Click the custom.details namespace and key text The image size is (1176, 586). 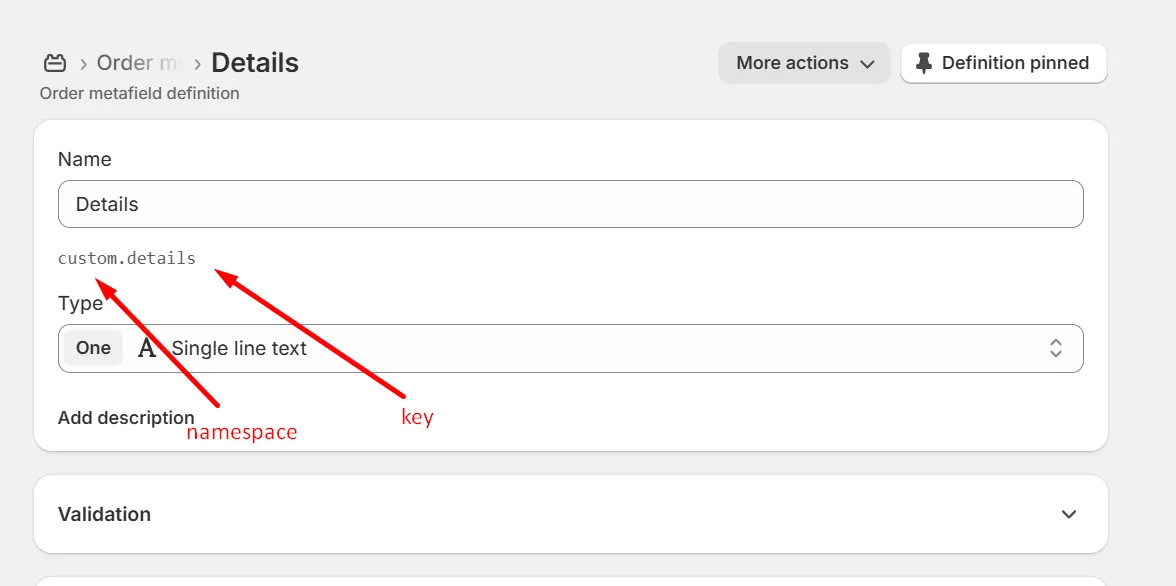pos(127,258)
